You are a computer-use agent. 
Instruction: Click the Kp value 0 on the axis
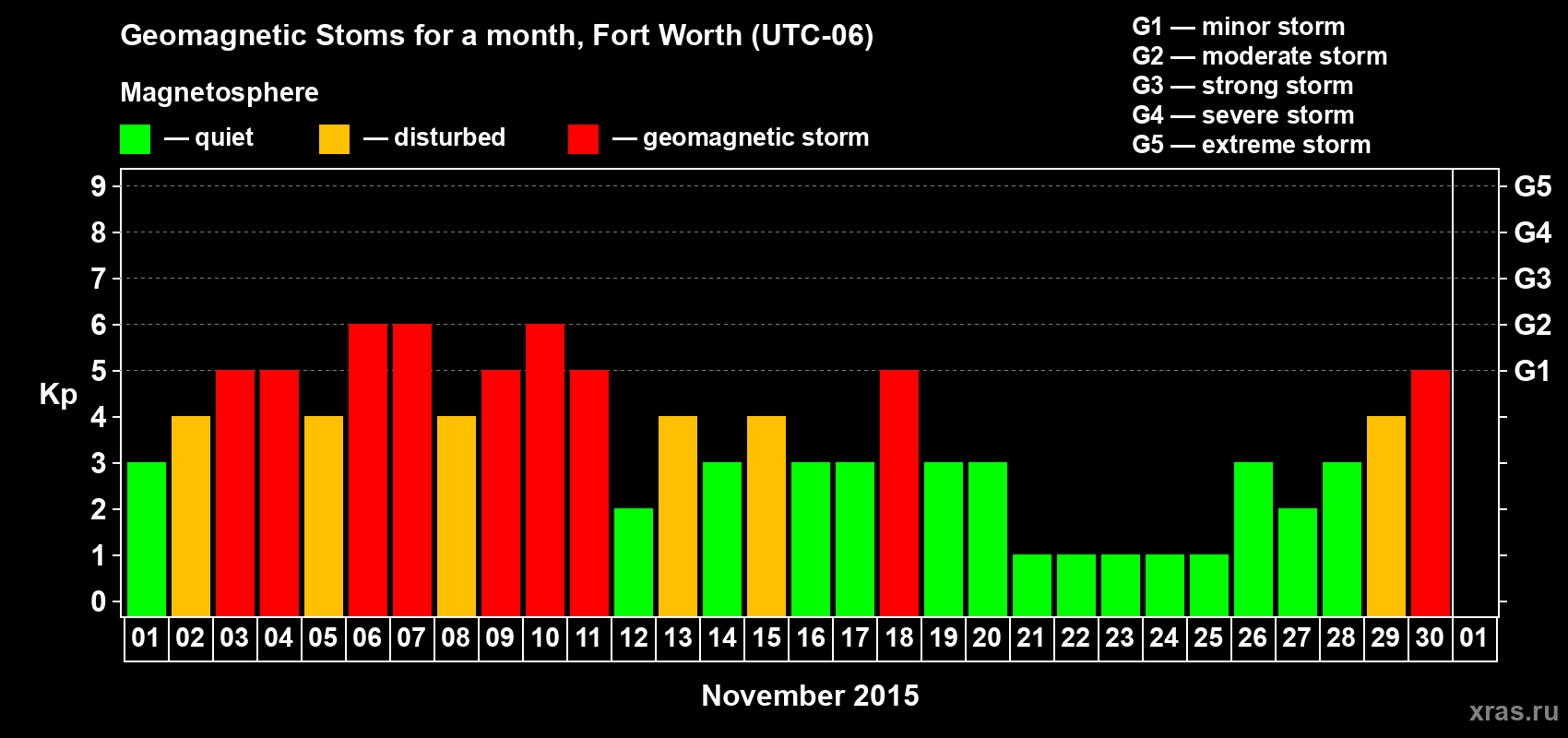pos(99,601)
